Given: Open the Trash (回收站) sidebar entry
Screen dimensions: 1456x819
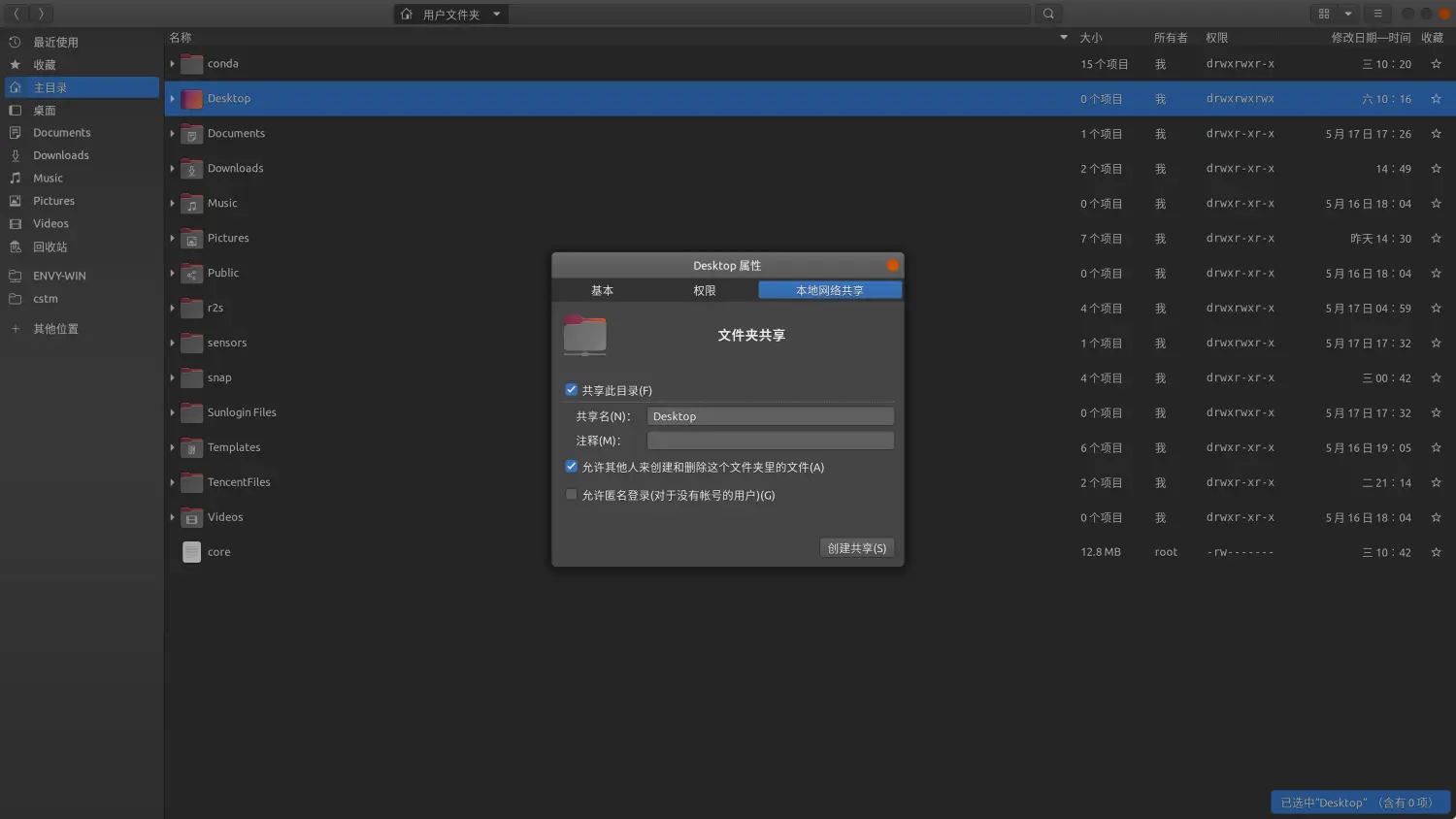Looking at the screenshot, I should (50, 246).
